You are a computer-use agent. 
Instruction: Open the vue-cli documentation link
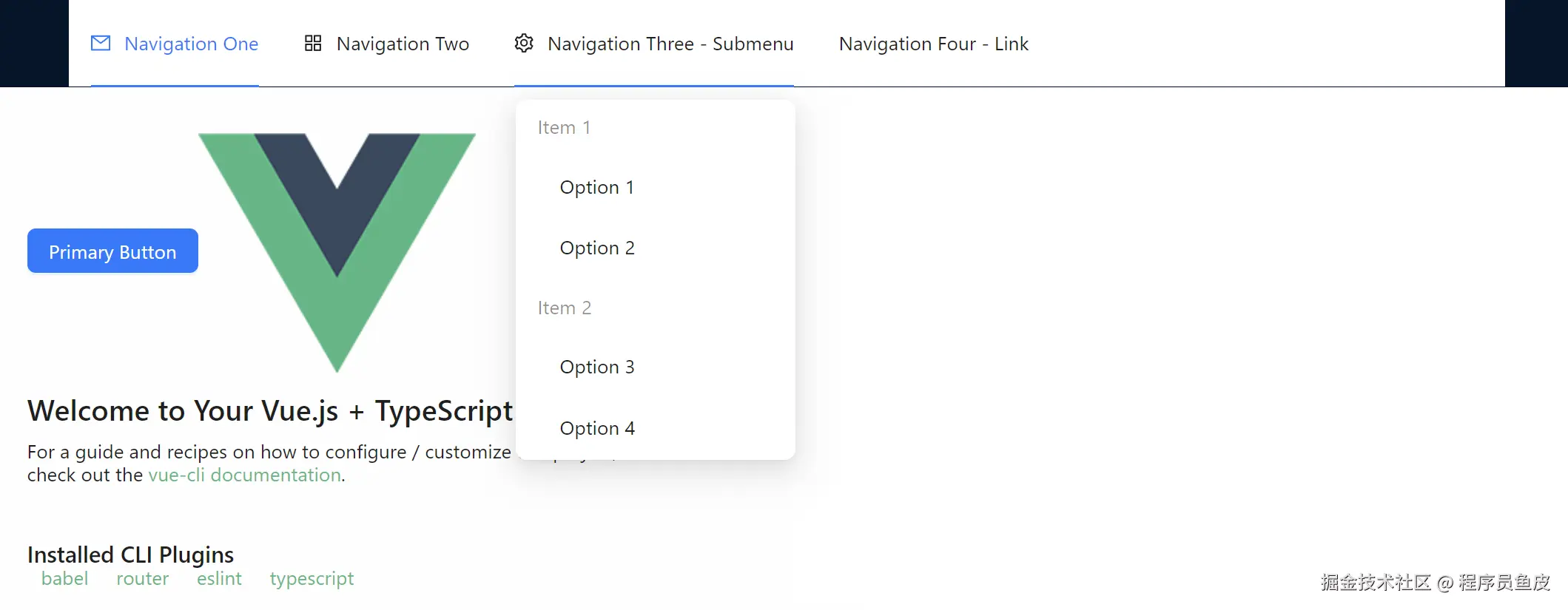(x=245, y=475)
